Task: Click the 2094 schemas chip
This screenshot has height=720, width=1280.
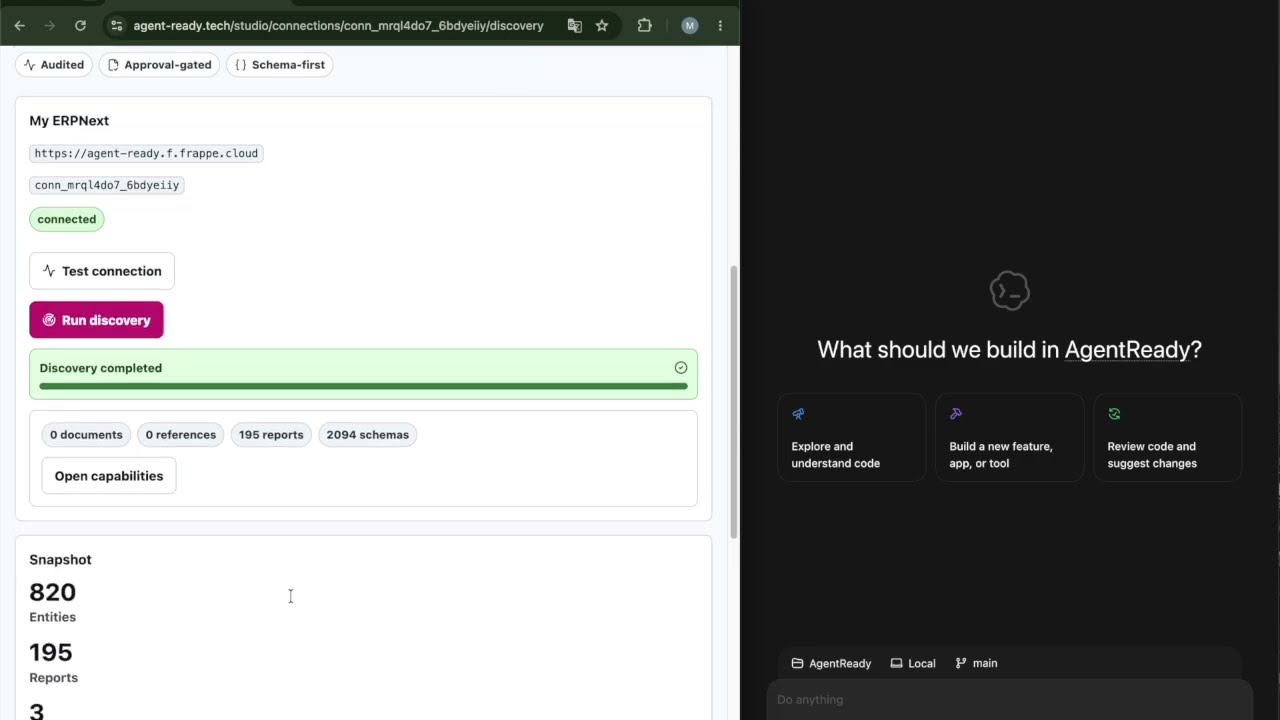Action: [368, 435]
